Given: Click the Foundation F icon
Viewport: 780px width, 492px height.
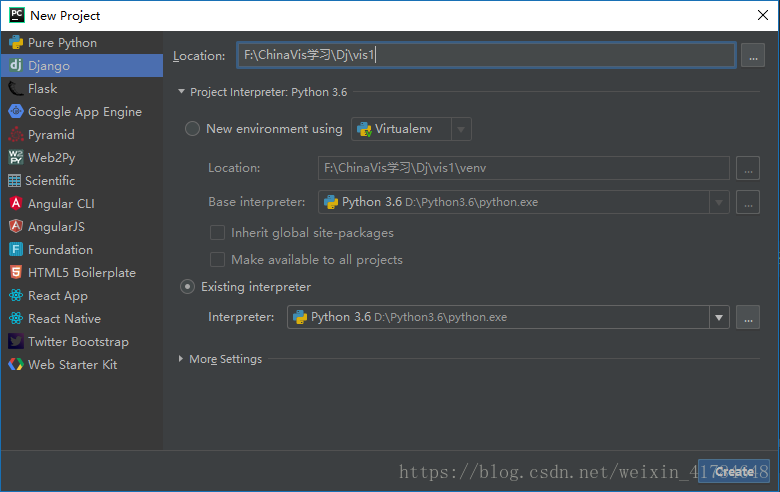Looking at the screenshot, I should [16, 249].
